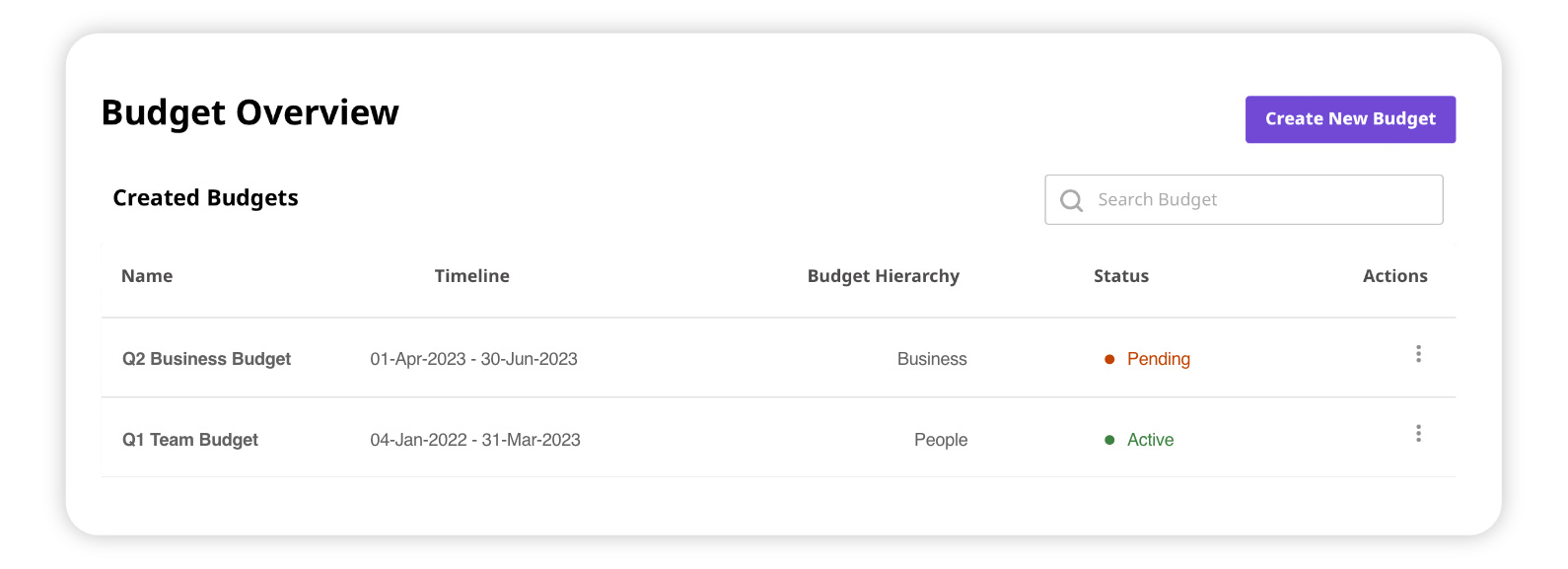Click the green Active status dot
The height and width of the screenshot is (569, 1568).
click(1109, 440)
